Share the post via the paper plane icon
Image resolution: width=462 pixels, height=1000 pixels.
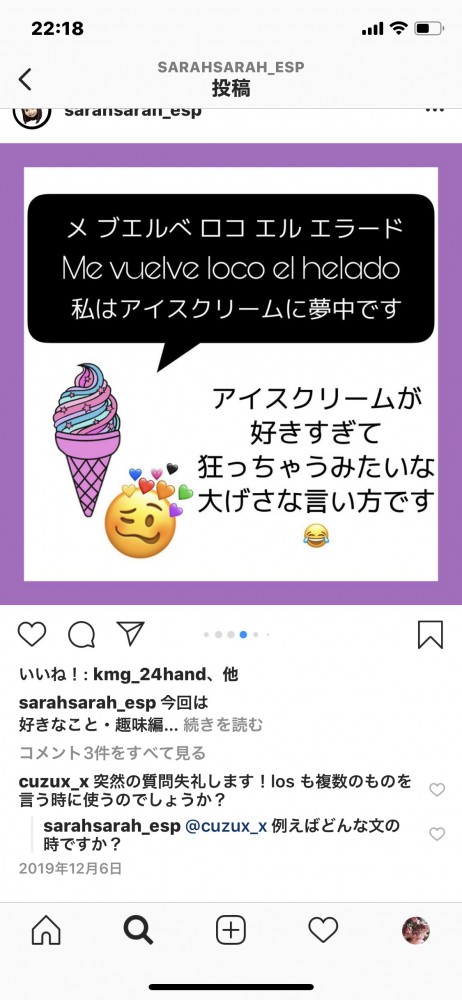point(131,633)
